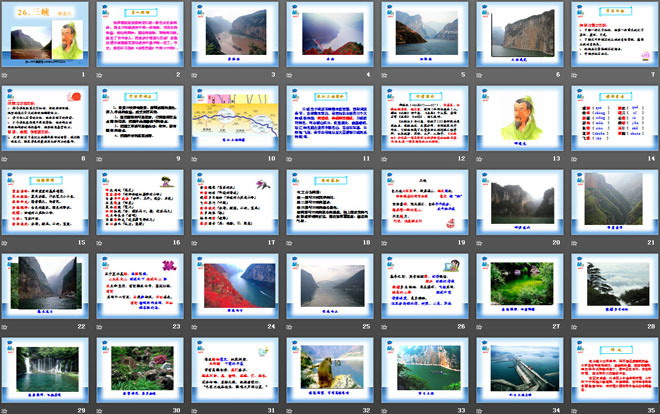This screenshot has height=414, width=660.
Task: Select slide 8 thumbnail with snail graphic
Action: [45, 118]
